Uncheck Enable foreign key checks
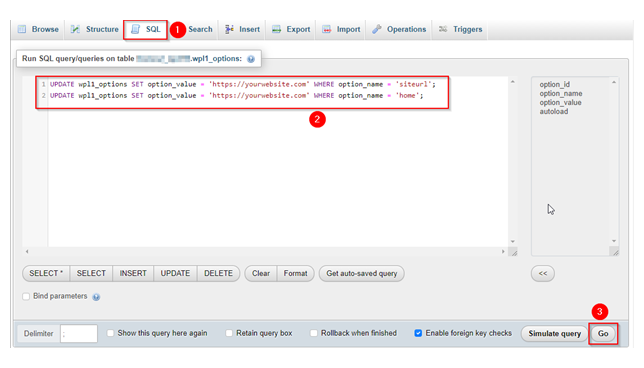This screenshot has height=368, width=644. click(418, 333)
